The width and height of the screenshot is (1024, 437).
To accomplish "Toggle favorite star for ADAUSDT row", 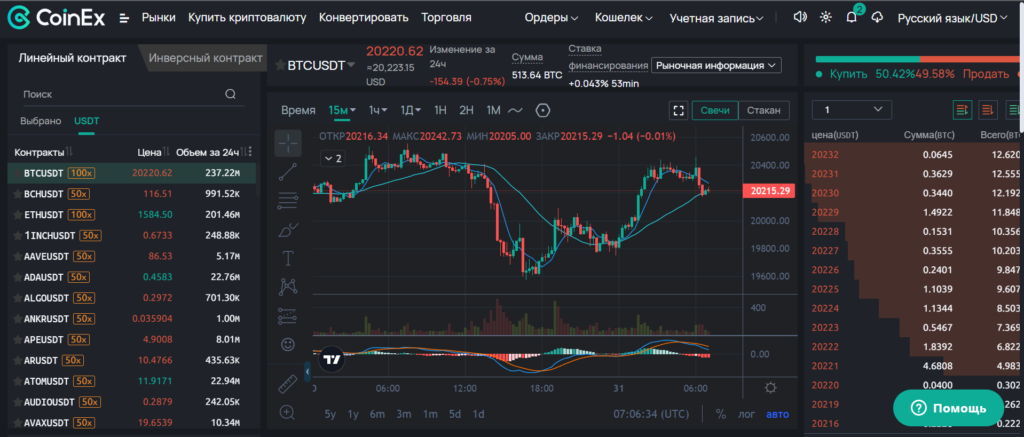I will point(18,278).
